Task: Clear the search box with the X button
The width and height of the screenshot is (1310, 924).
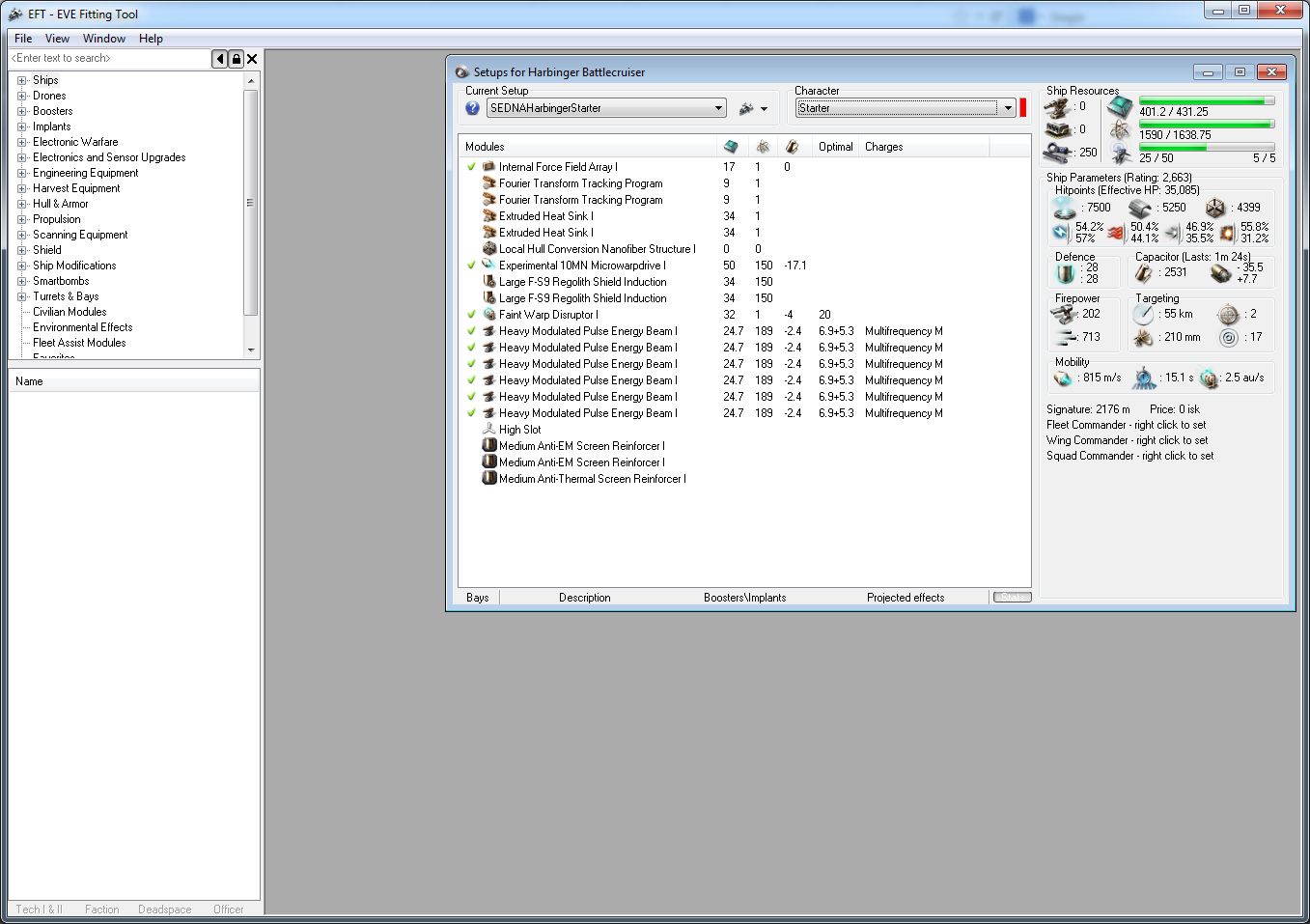Action: point(252,59)
